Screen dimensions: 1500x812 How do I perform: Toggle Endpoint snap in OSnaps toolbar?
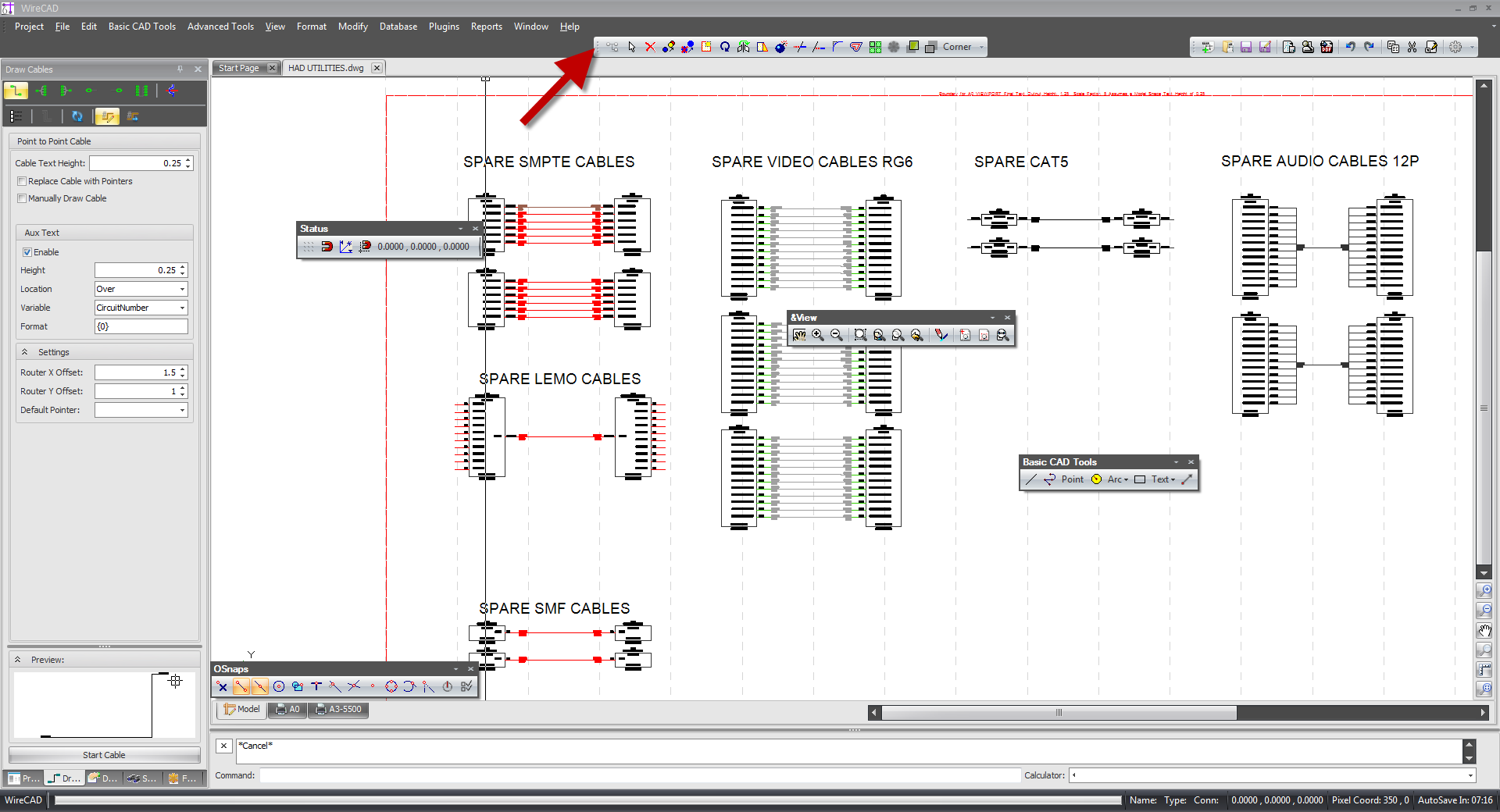click(241, 686)
